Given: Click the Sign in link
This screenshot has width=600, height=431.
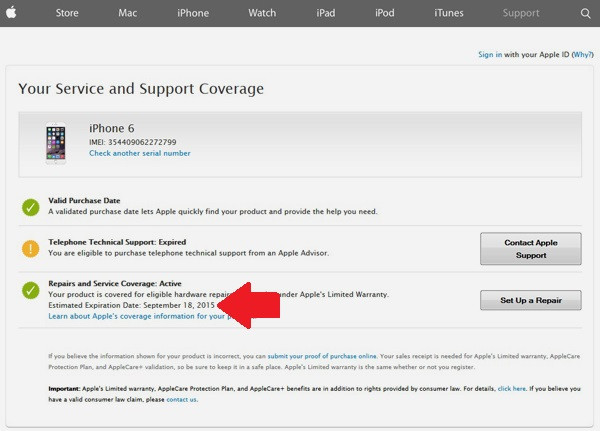Looking at the screenshot, I should click(490, 54).
